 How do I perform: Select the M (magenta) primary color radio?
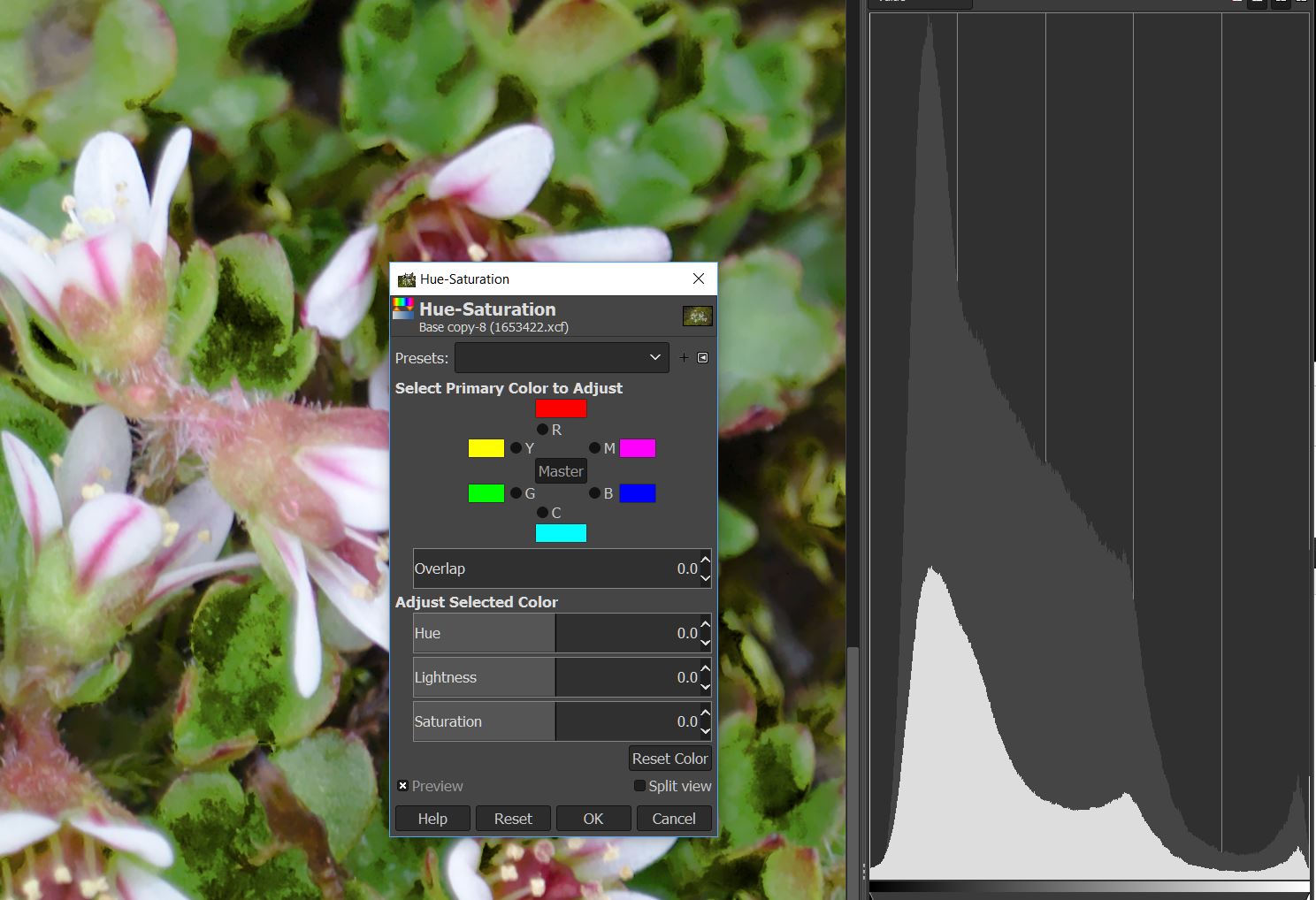595,448
